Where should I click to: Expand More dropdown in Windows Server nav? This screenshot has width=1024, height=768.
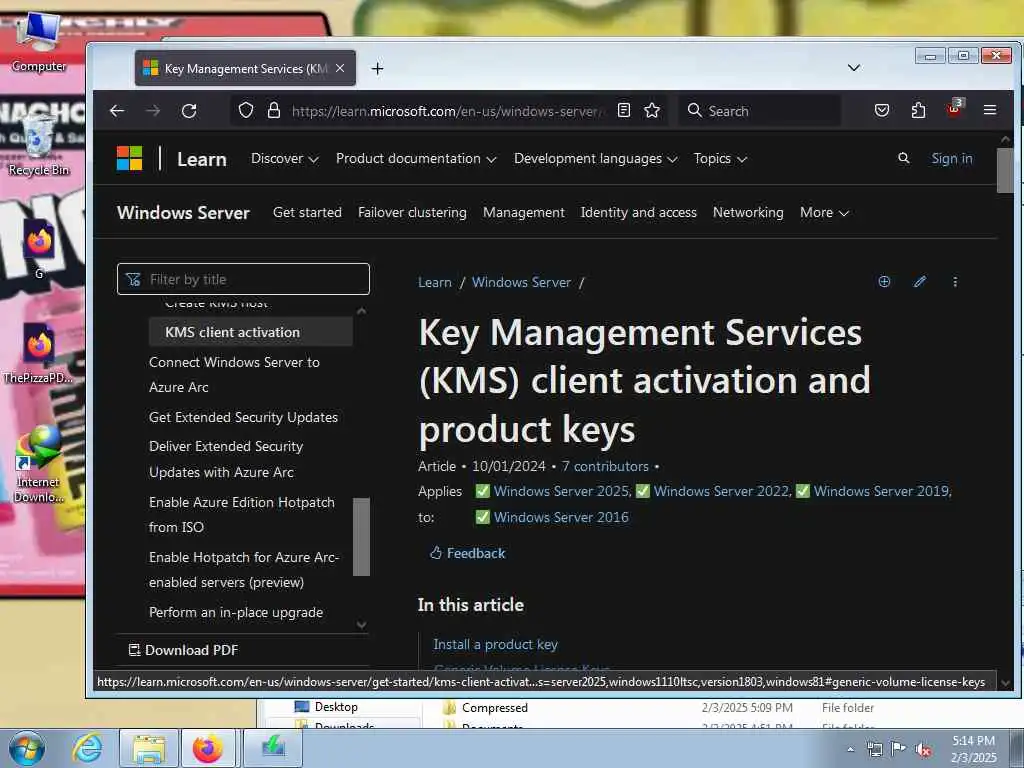point(824,212)
